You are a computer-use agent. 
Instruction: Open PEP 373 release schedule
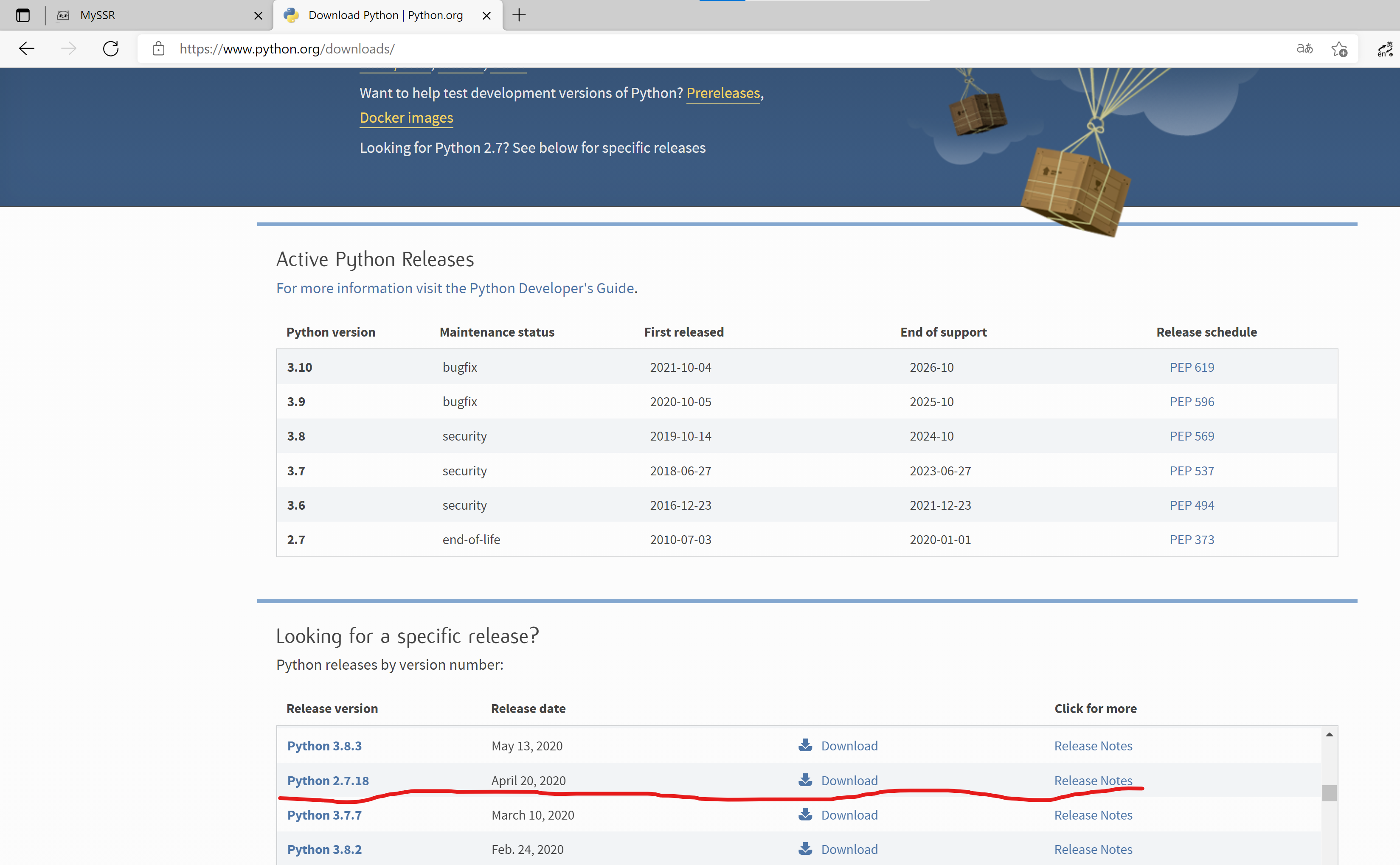click(x=1192, y=539)
